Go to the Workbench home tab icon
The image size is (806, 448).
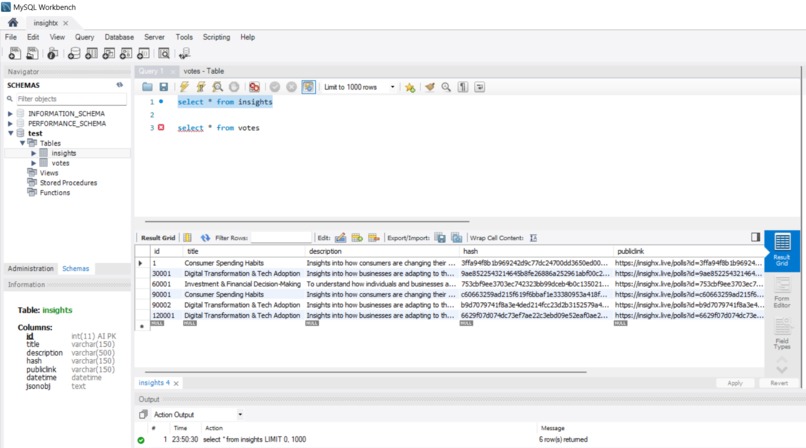tap(13, 22)
